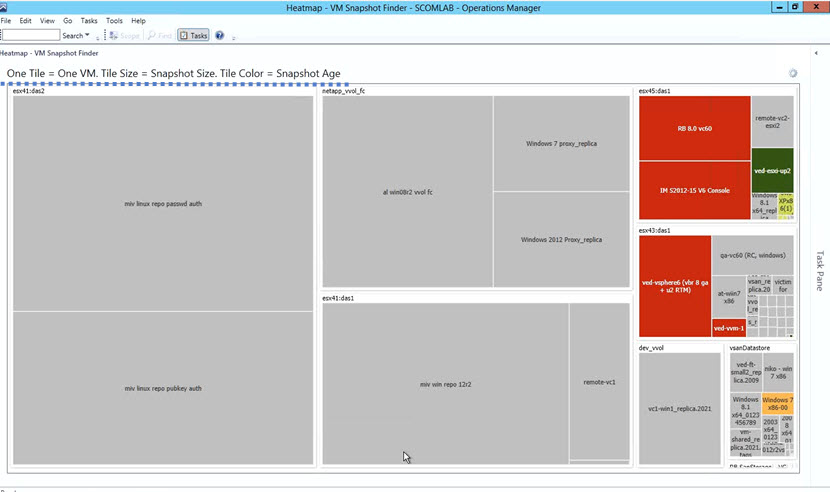Select the vc1-win1_replica.2021 tile

click(680, 408)
